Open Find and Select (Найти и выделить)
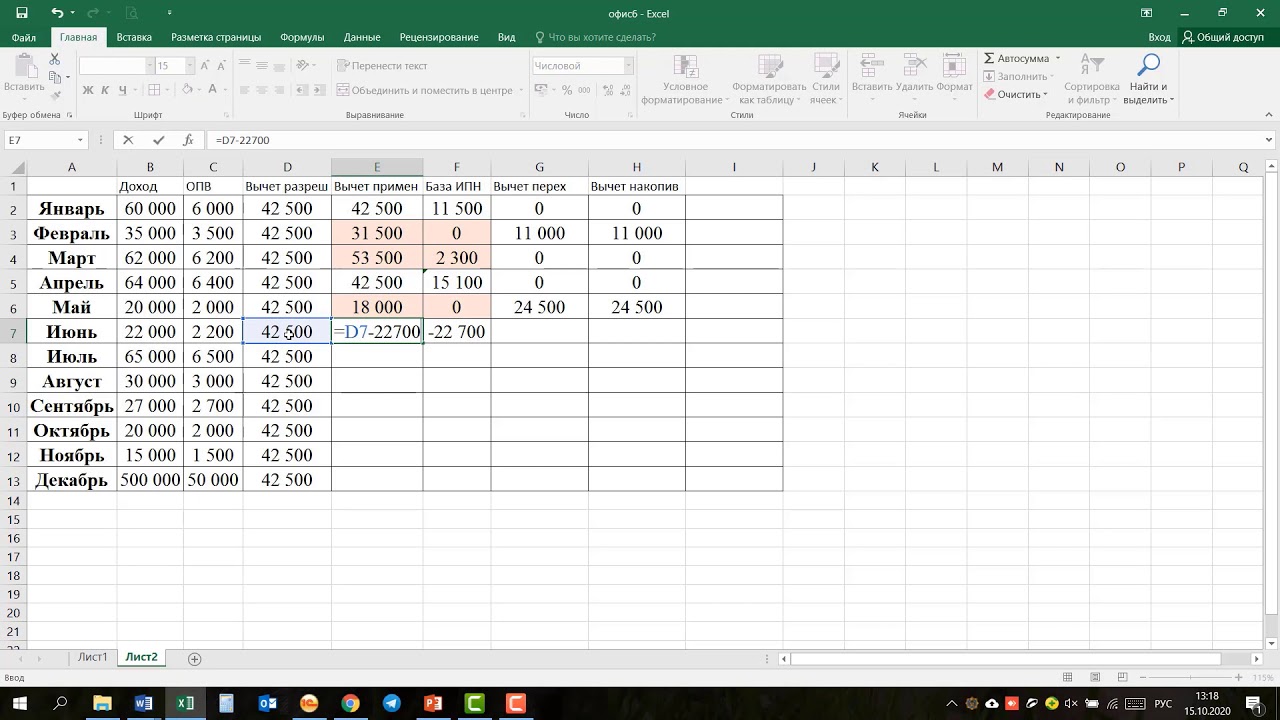This screenshot has height=720, width=1280. [x=1150, y=80]
